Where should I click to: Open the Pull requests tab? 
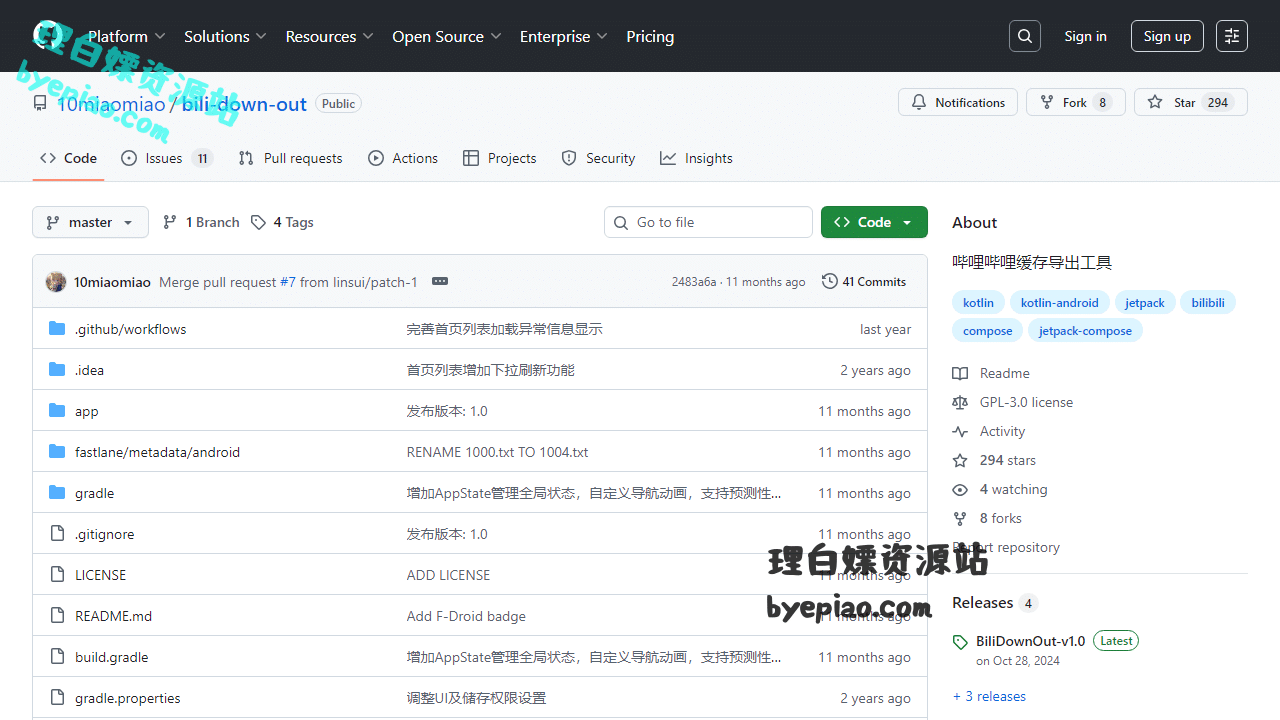click(290, 158)
